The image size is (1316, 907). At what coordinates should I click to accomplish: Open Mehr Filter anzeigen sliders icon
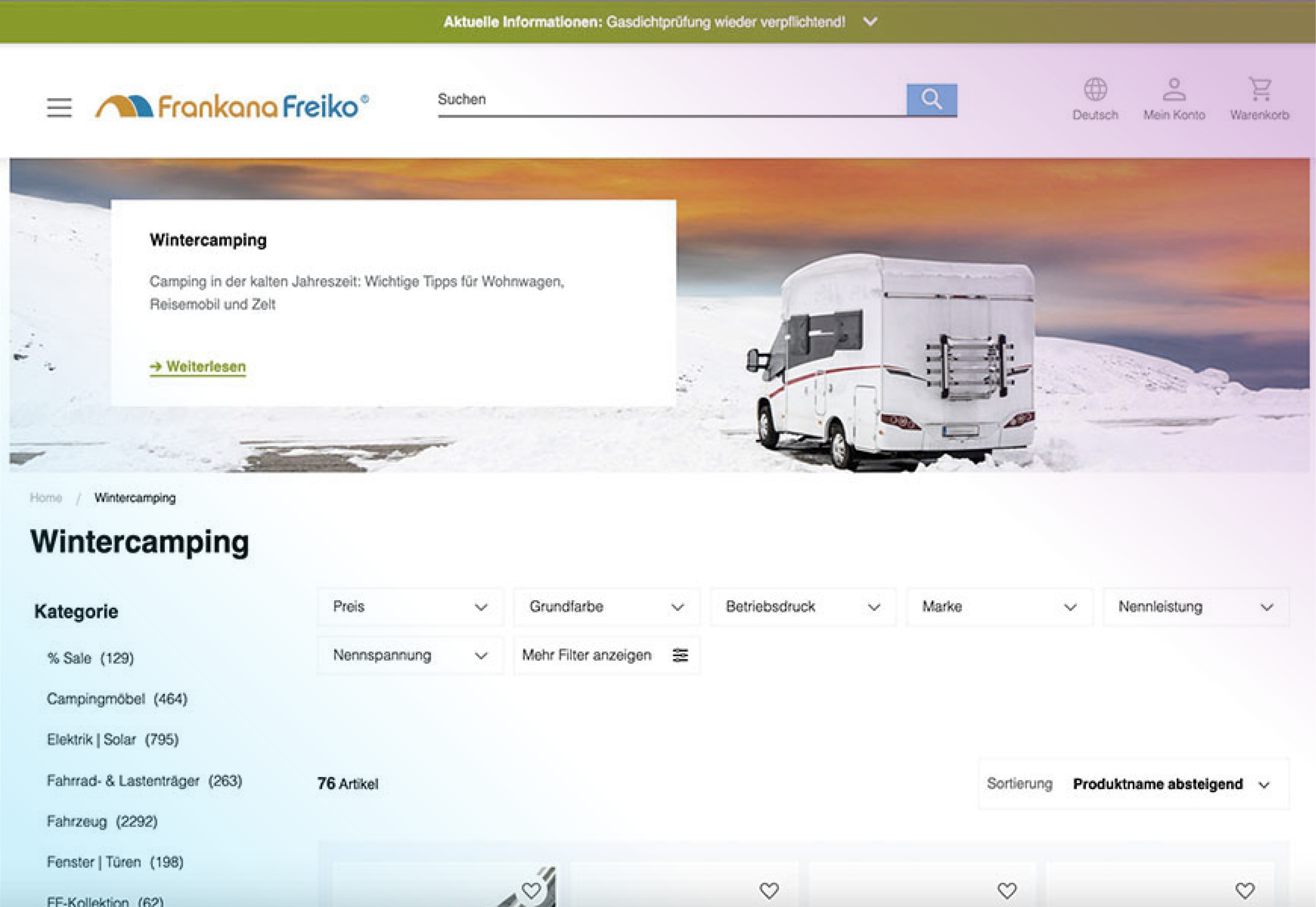tap(680, 655)
